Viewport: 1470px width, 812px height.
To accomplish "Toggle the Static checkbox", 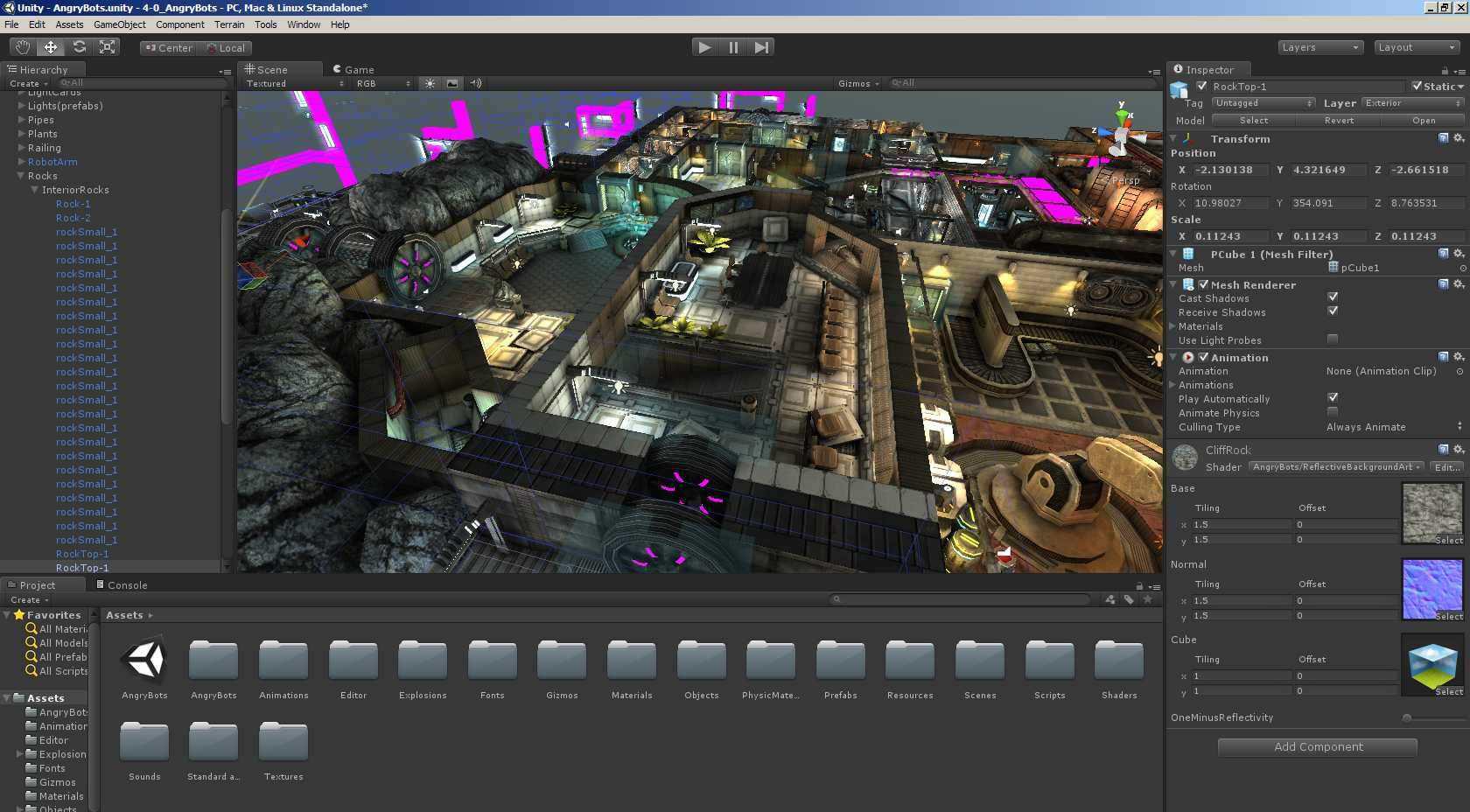I will tap(1417, 86).
